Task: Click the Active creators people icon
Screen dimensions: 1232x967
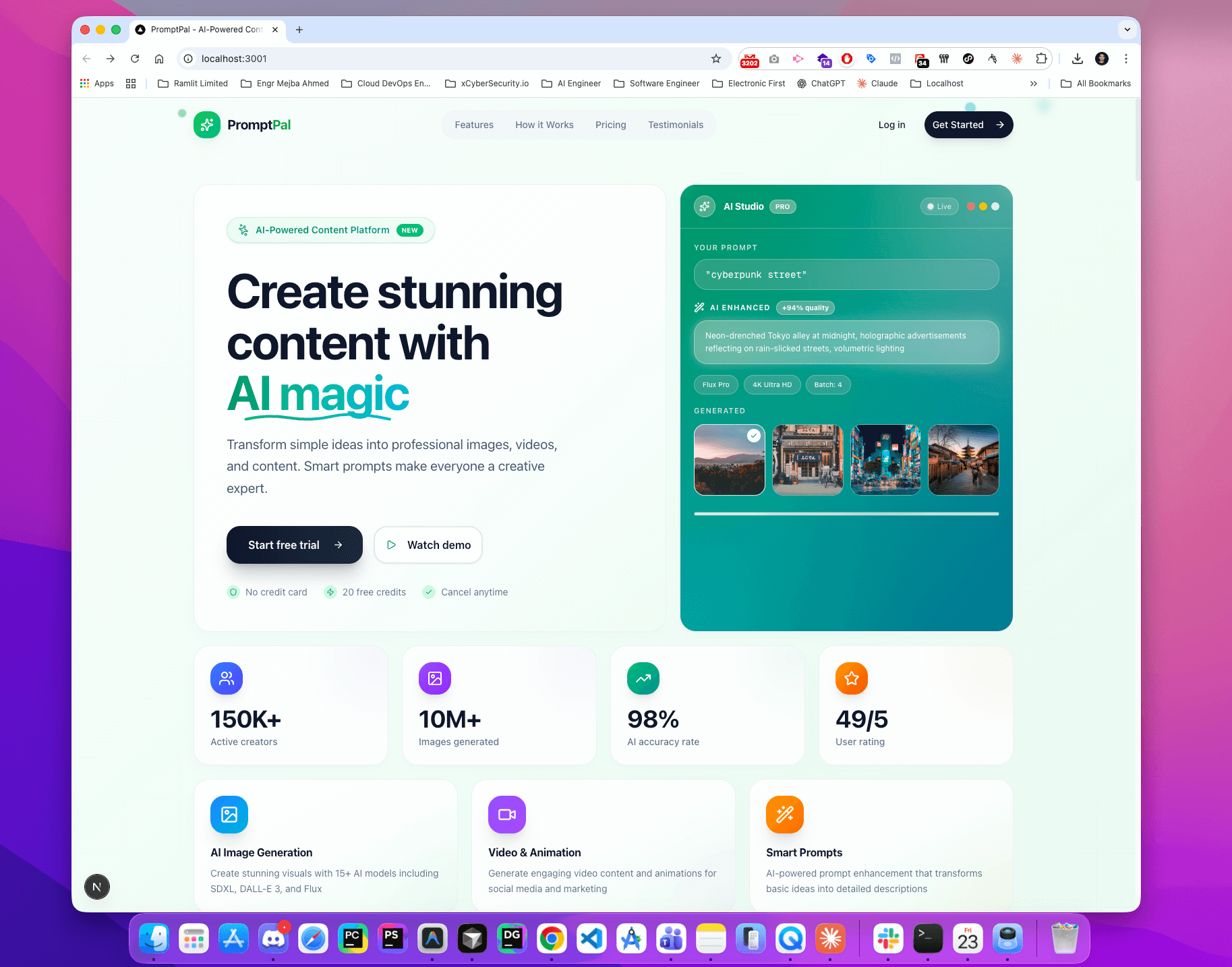Action: 226,678
